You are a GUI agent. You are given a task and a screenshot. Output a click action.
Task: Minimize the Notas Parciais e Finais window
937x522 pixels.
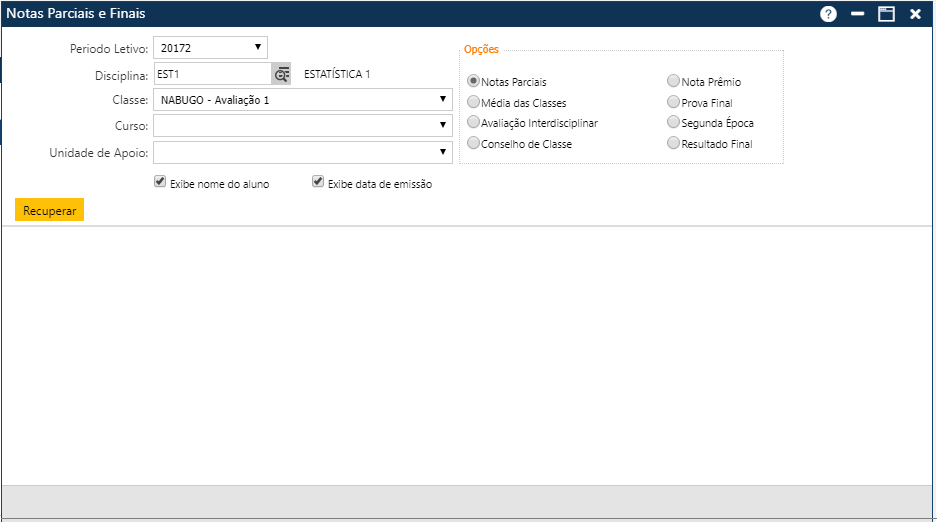pos(857,14)
